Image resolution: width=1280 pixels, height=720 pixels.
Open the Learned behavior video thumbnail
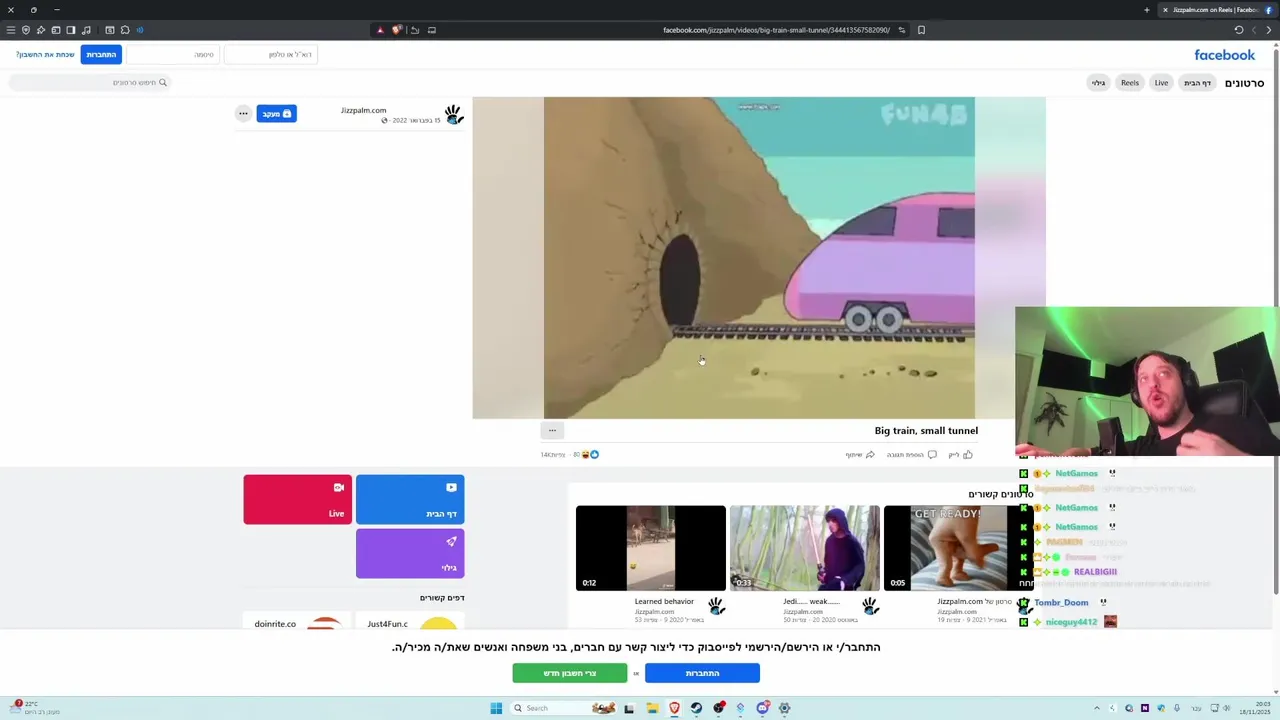pyautogui.click(x=651, y=548)
